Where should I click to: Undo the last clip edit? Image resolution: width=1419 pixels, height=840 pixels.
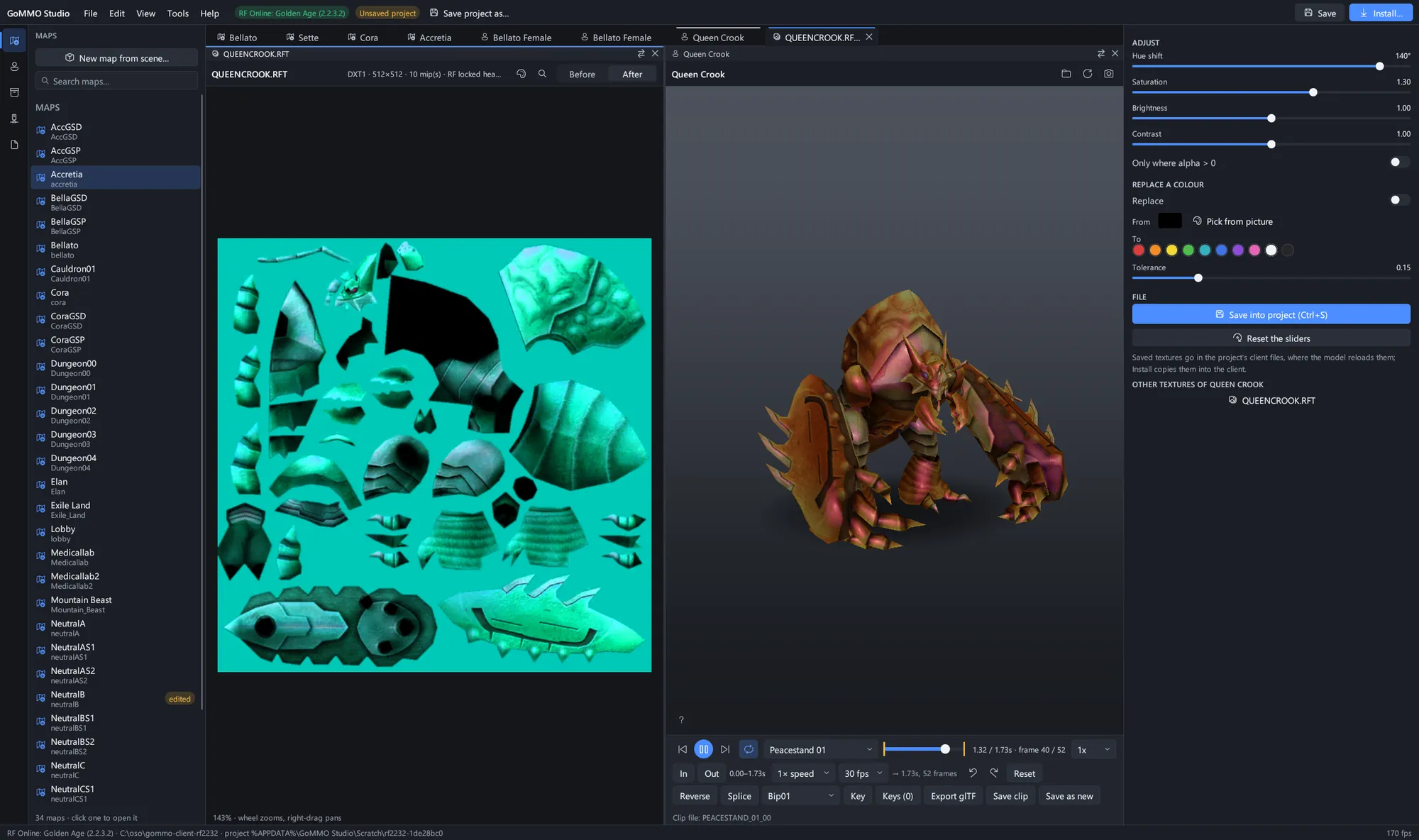973,773
